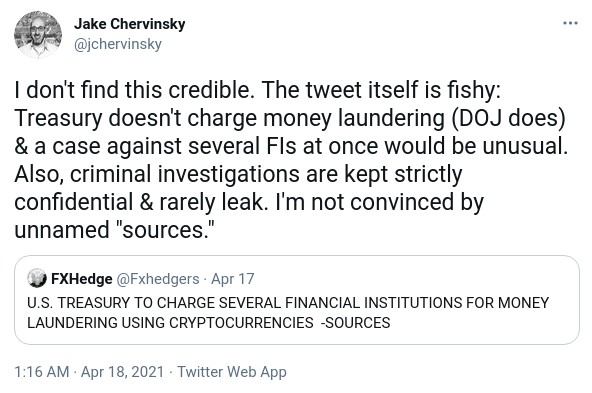
Task: Click the FXHedge avatar in quoted tweet
Action: (x=37, y=279)
